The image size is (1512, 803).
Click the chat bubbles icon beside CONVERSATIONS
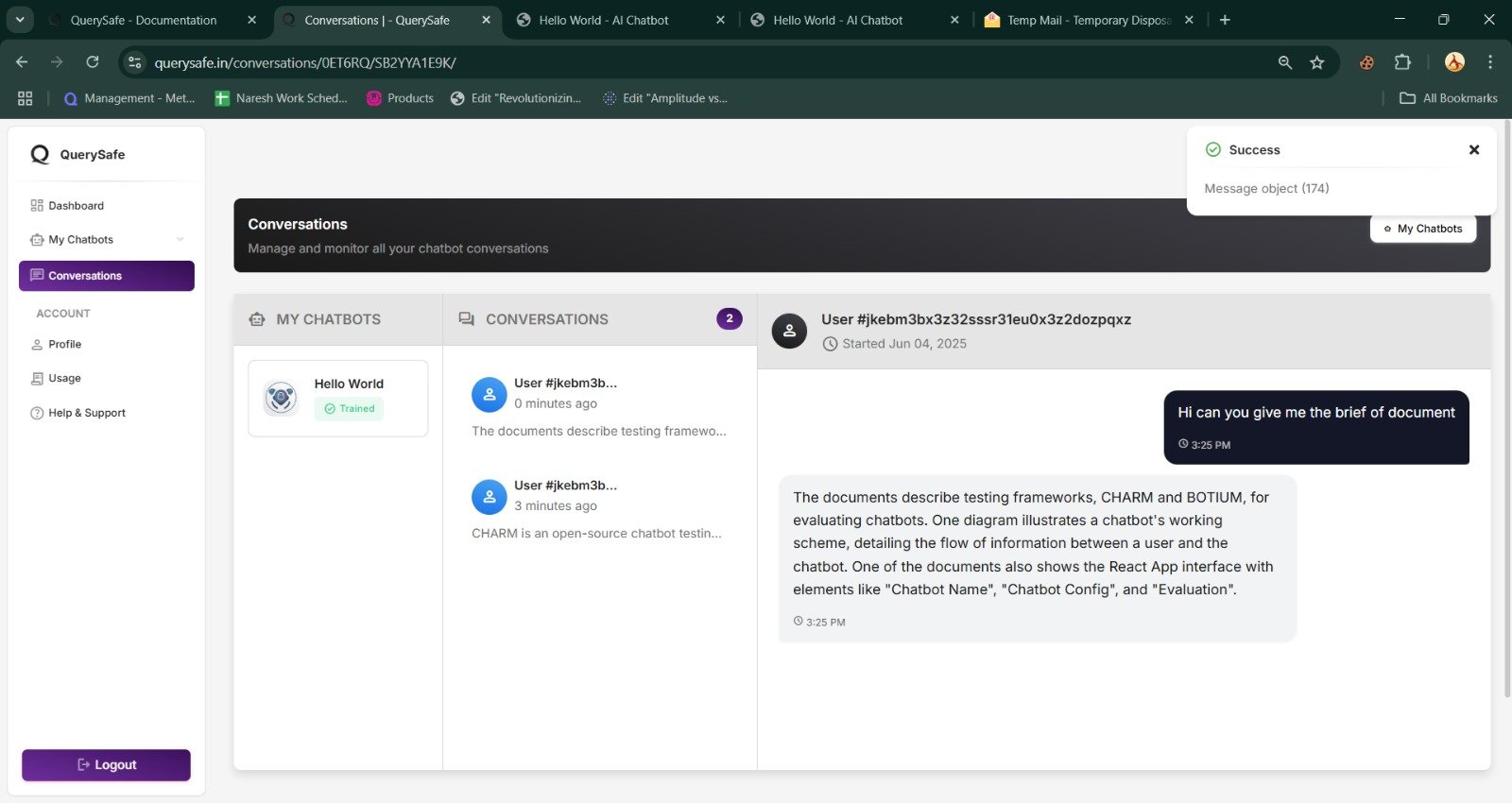(x=466, y=319)
